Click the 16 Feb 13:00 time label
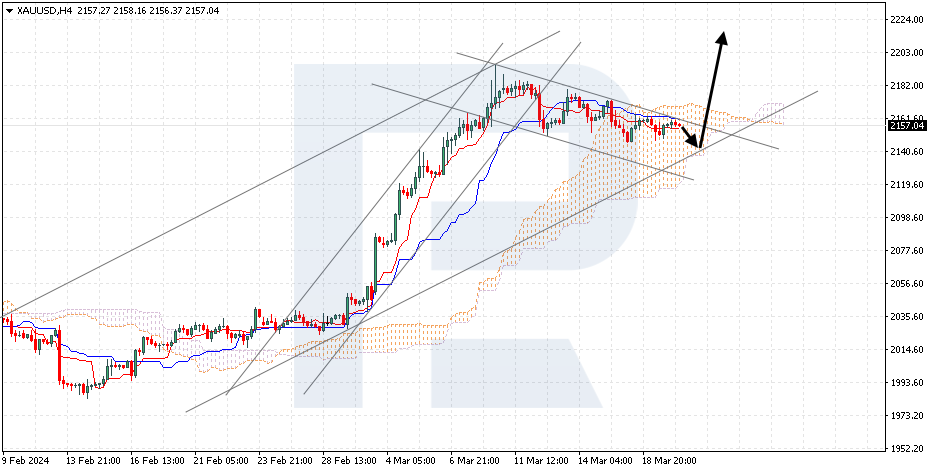This screenshot has width=931, height=472. [157, 461]
